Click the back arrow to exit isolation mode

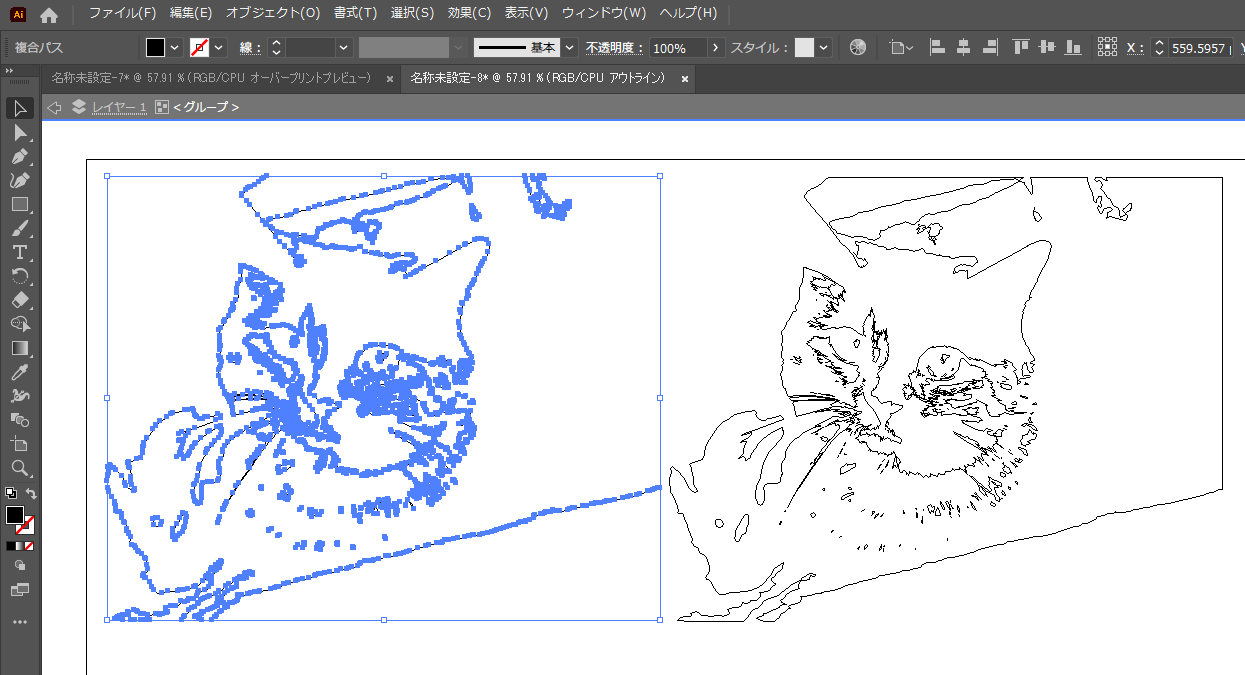[x=55, y=107]
